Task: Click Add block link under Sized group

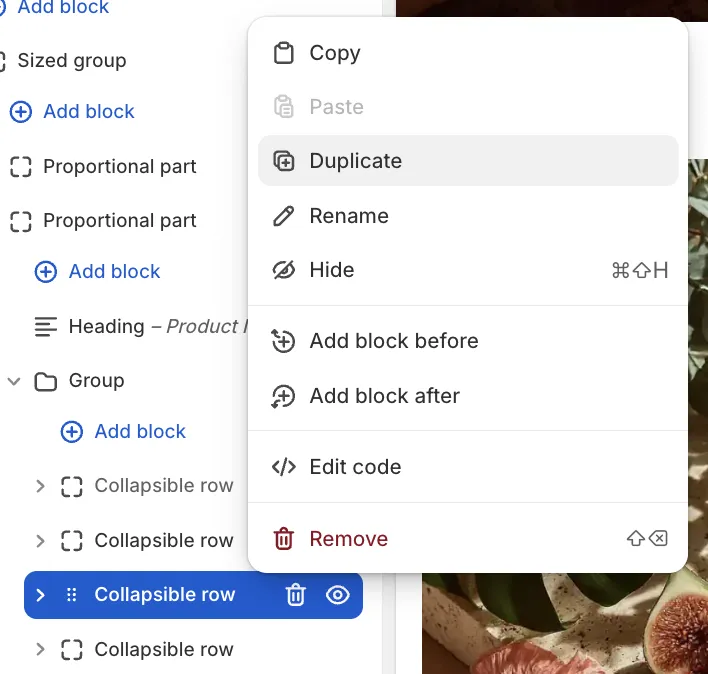Action: click(x=88, y=111)
